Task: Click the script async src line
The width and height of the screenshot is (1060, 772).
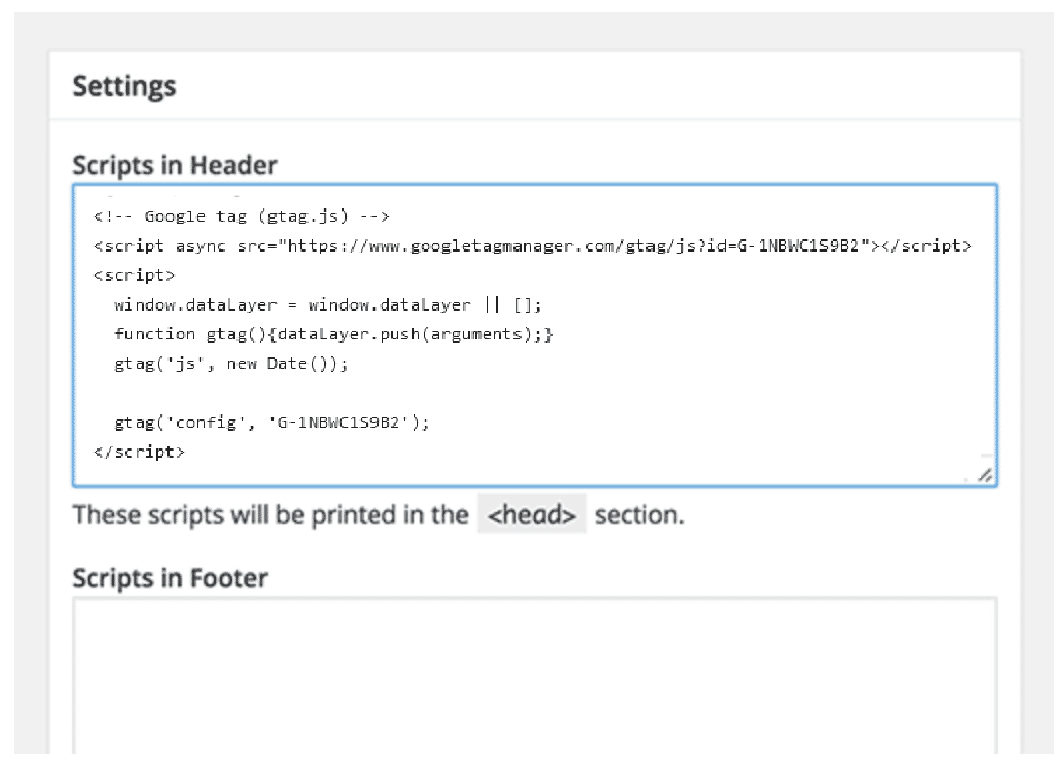Action: [x=531, y=246]
